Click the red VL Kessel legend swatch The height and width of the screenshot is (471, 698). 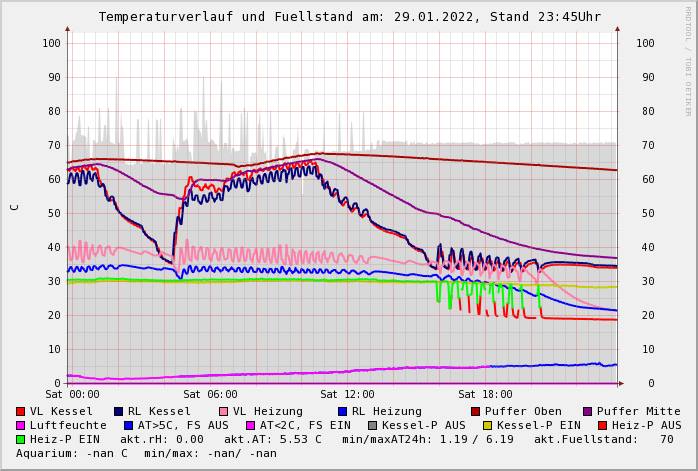(x=21, y=412)
